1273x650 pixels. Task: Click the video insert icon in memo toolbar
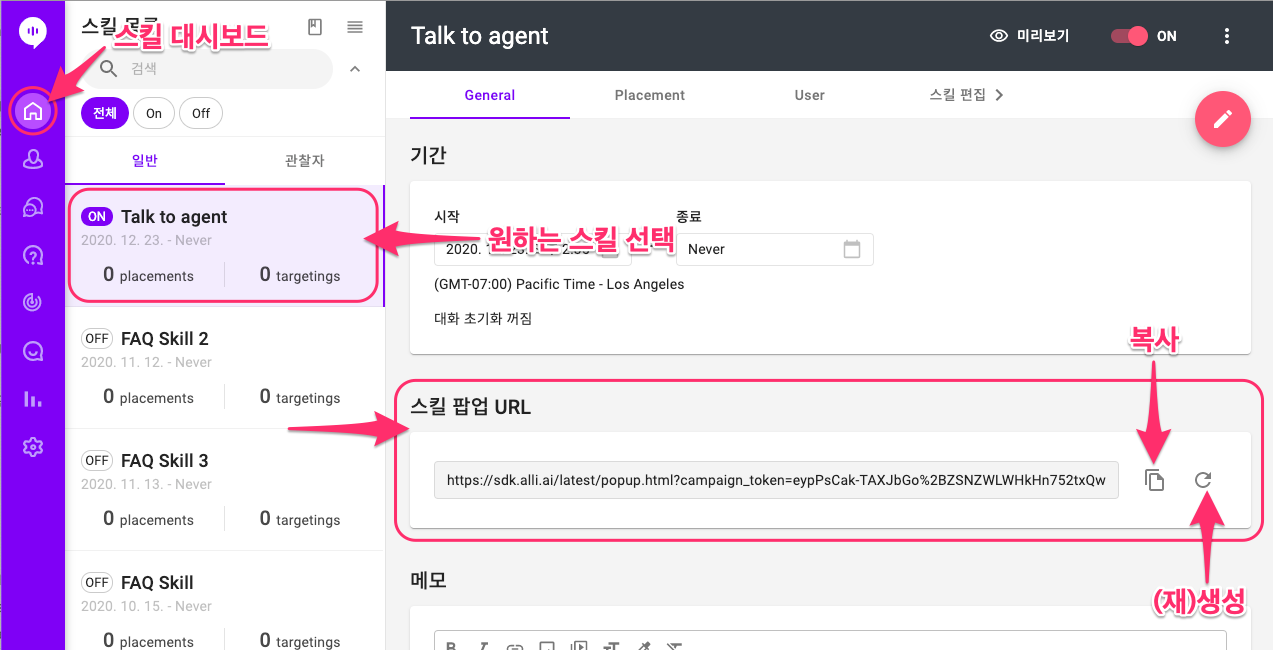click(x=578, y=646)
